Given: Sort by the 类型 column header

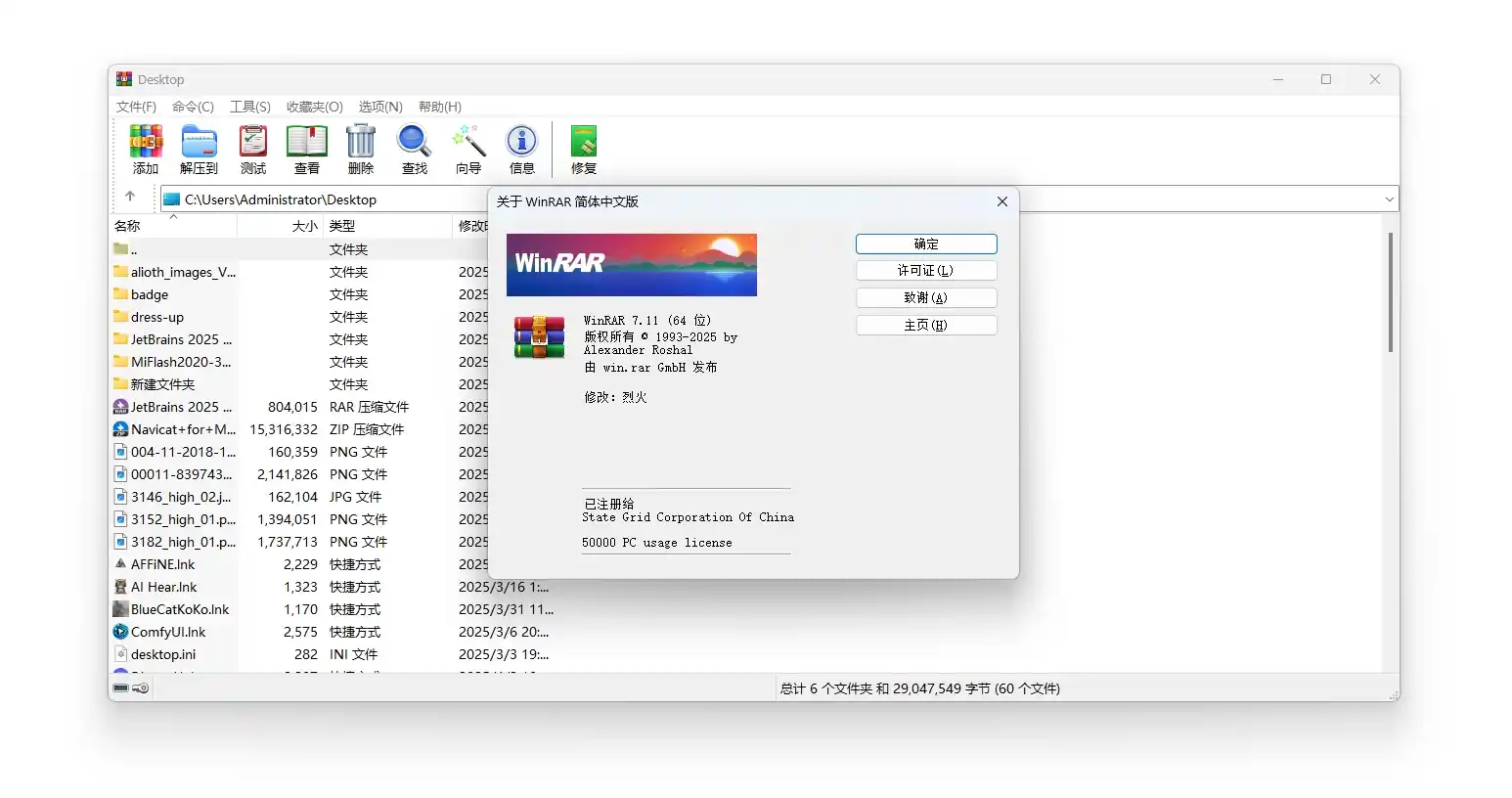Looking at the screenshot, I should click(342, 226).
